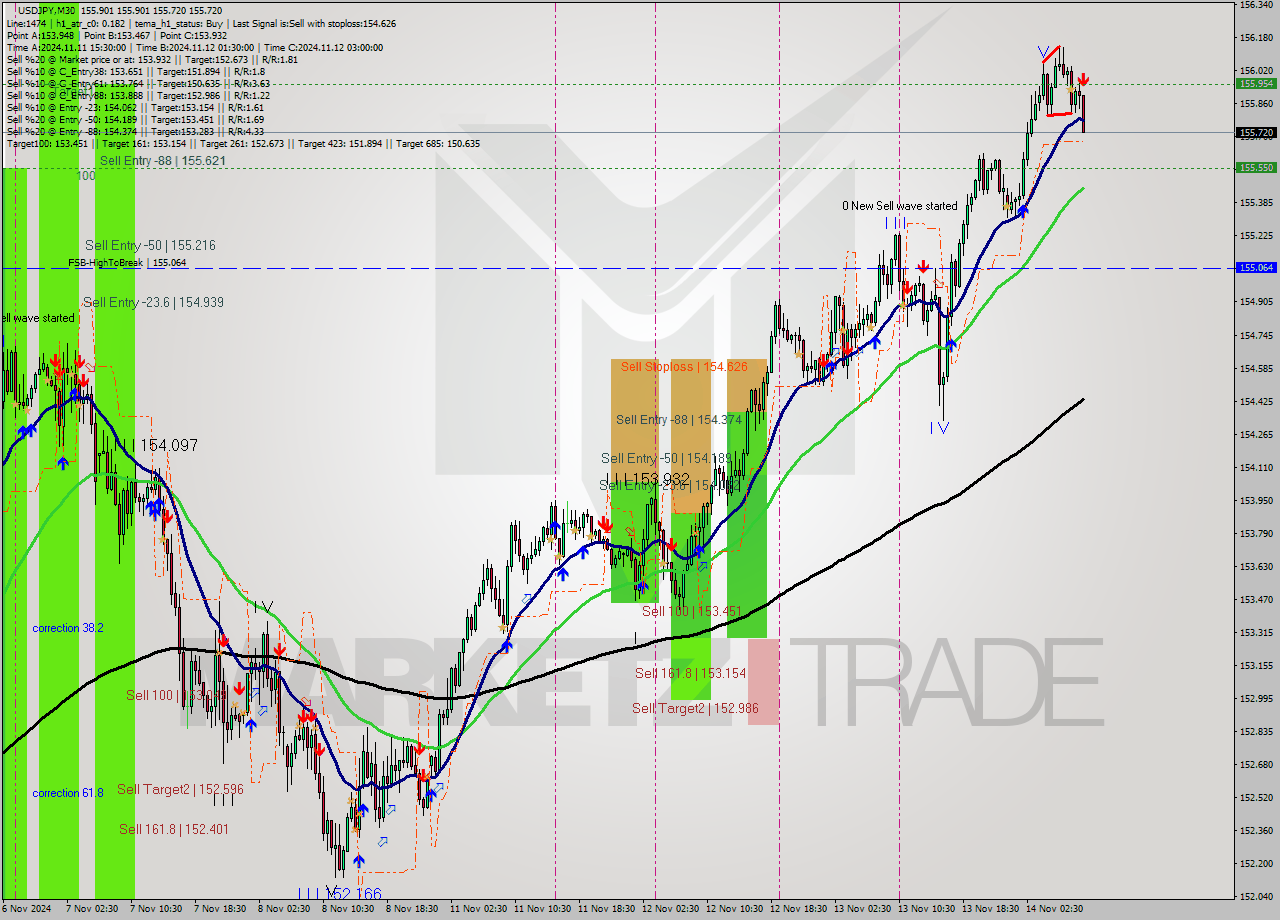The width and height of the screenshot is (1280, 920).
Task: Select the 'correction 61.8' label
Action: pyautogui.click(x=68, y=793)
